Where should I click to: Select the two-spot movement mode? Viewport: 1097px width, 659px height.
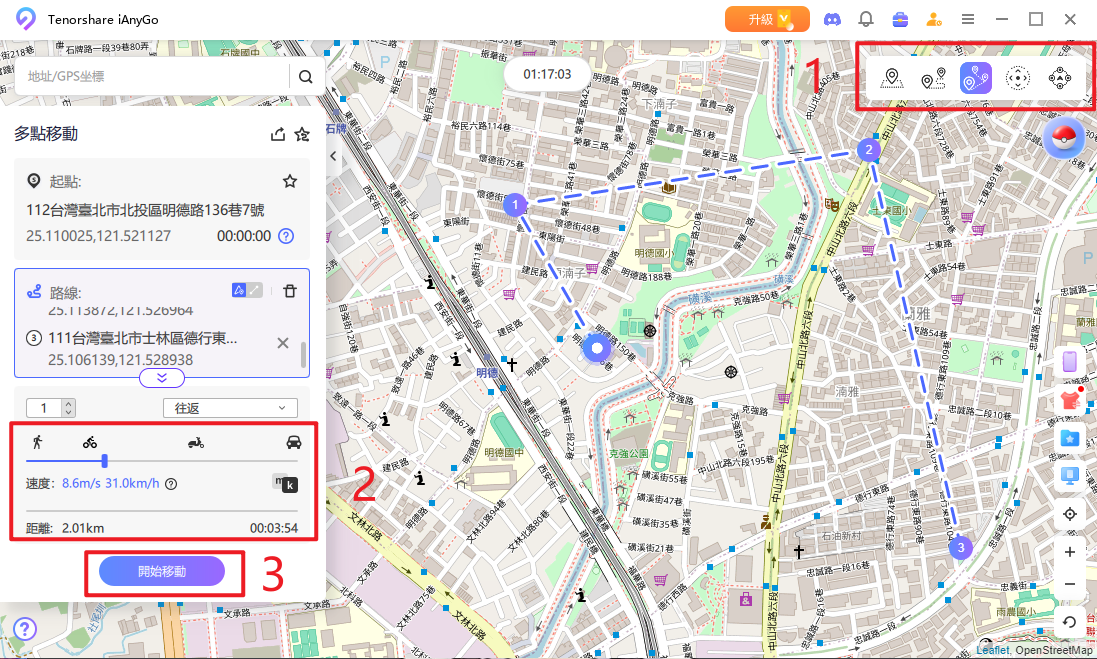(x=933, y=78)
